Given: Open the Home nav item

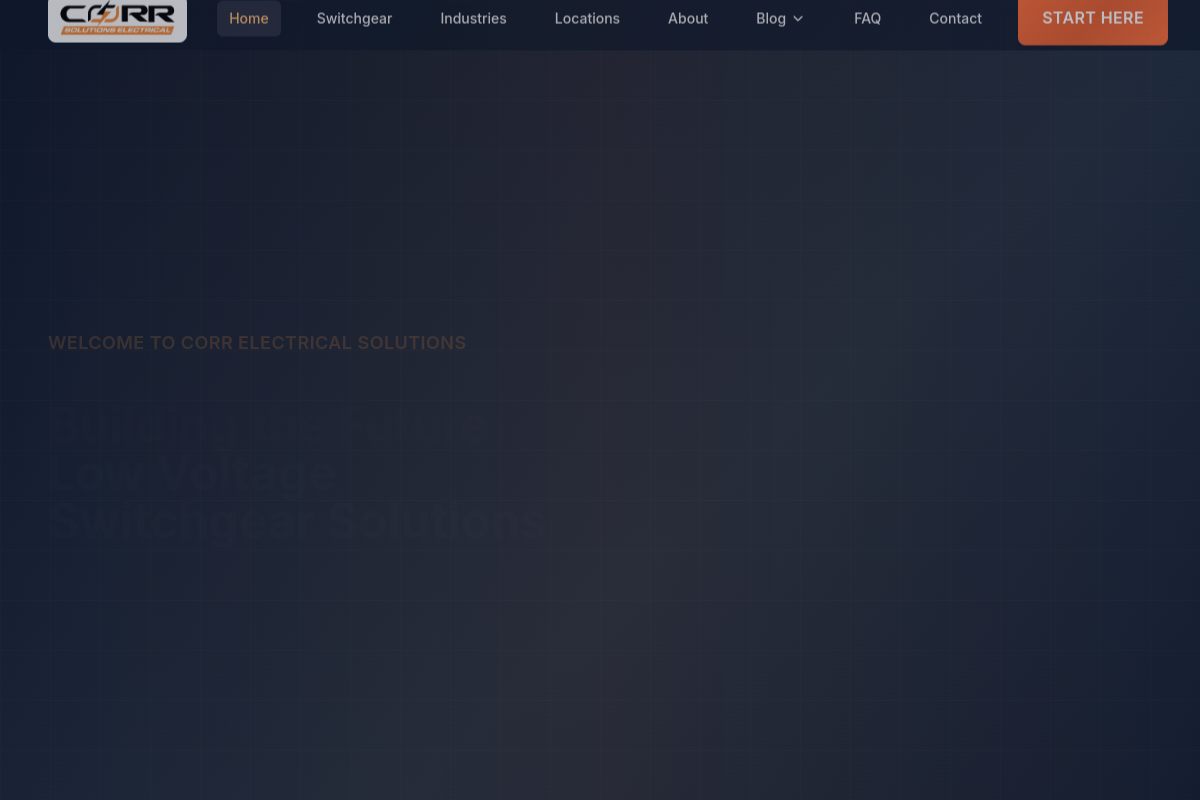Looking at the screenshot, I should click(249, 18).
